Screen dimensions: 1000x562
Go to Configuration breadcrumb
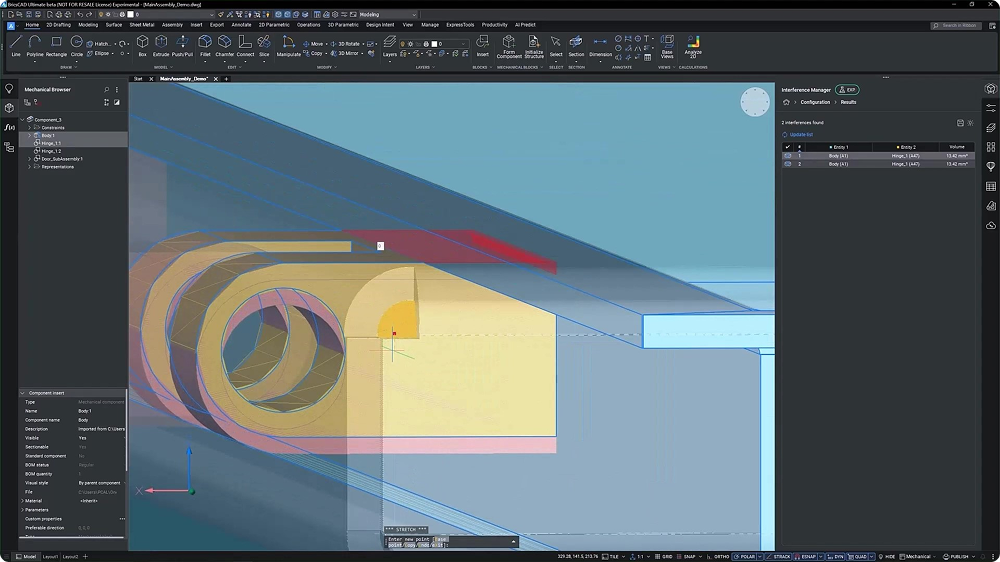pos(815,102)
